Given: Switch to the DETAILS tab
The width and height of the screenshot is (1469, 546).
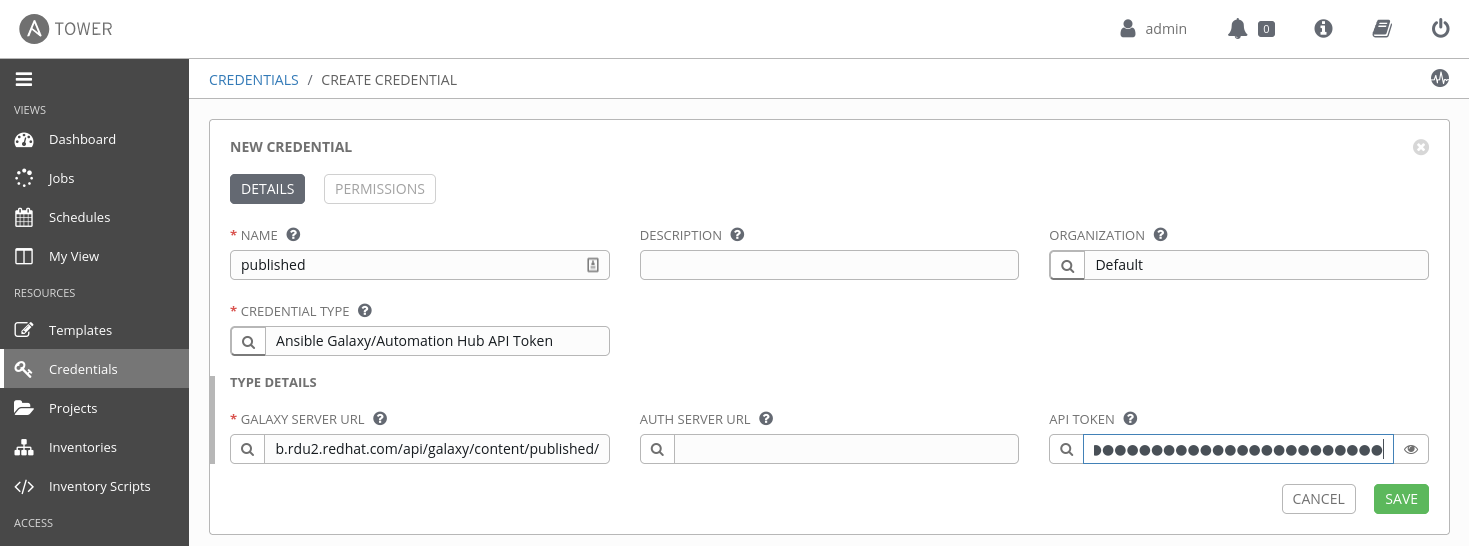Looking at the screenshot, I should point(267,189).
